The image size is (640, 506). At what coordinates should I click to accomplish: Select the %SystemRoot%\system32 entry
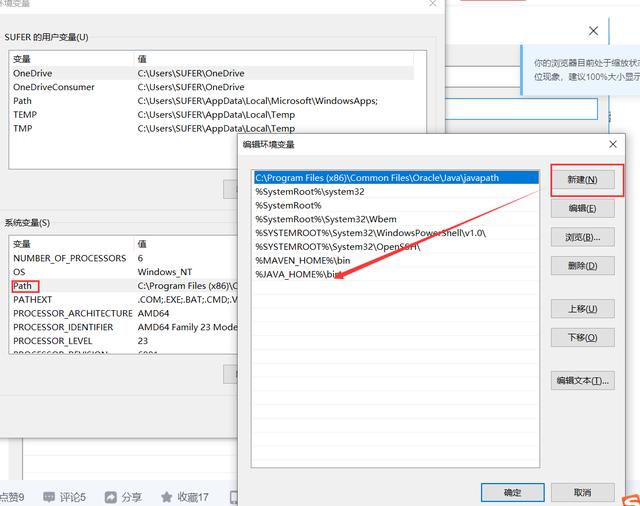396,192
